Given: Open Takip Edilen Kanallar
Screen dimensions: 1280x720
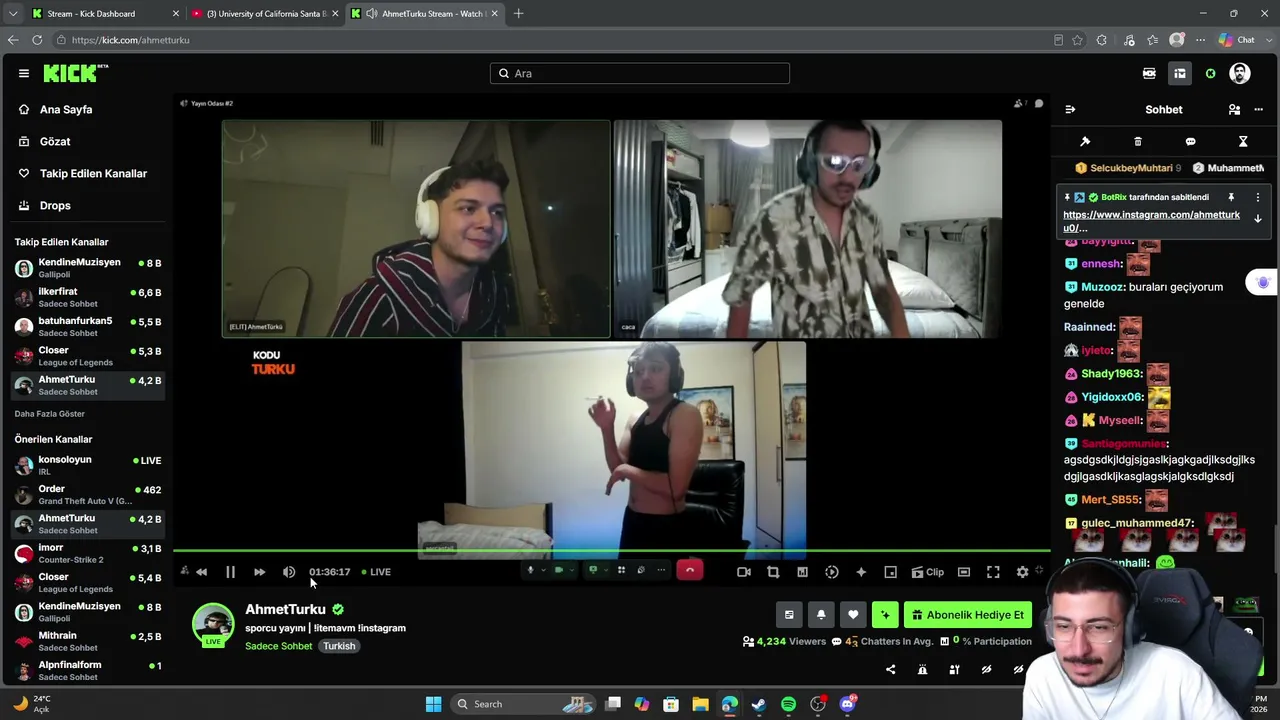Looking at the screenshot, I should click(x=93, y=173).
